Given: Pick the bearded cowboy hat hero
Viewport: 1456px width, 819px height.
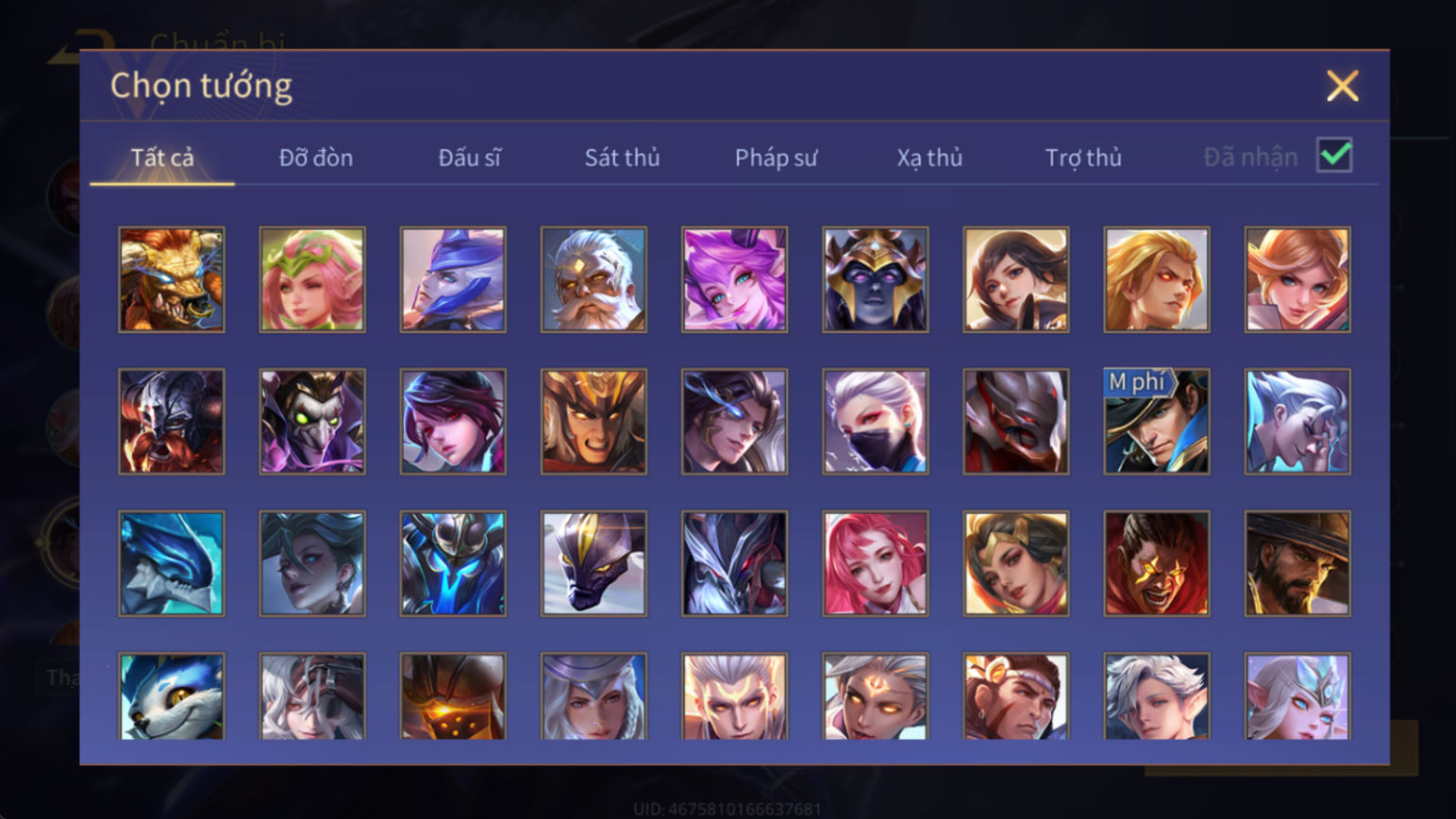Looking at the screenshot, I should [x=1297, y=563].
